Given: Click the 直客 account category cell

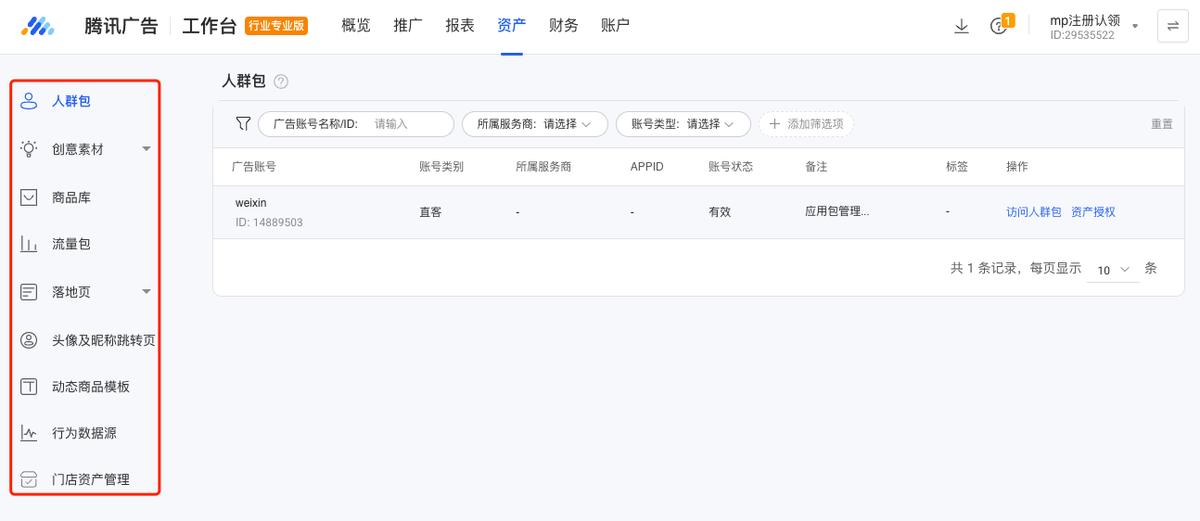Looking at the screenshot, I should tap(430, 212).
